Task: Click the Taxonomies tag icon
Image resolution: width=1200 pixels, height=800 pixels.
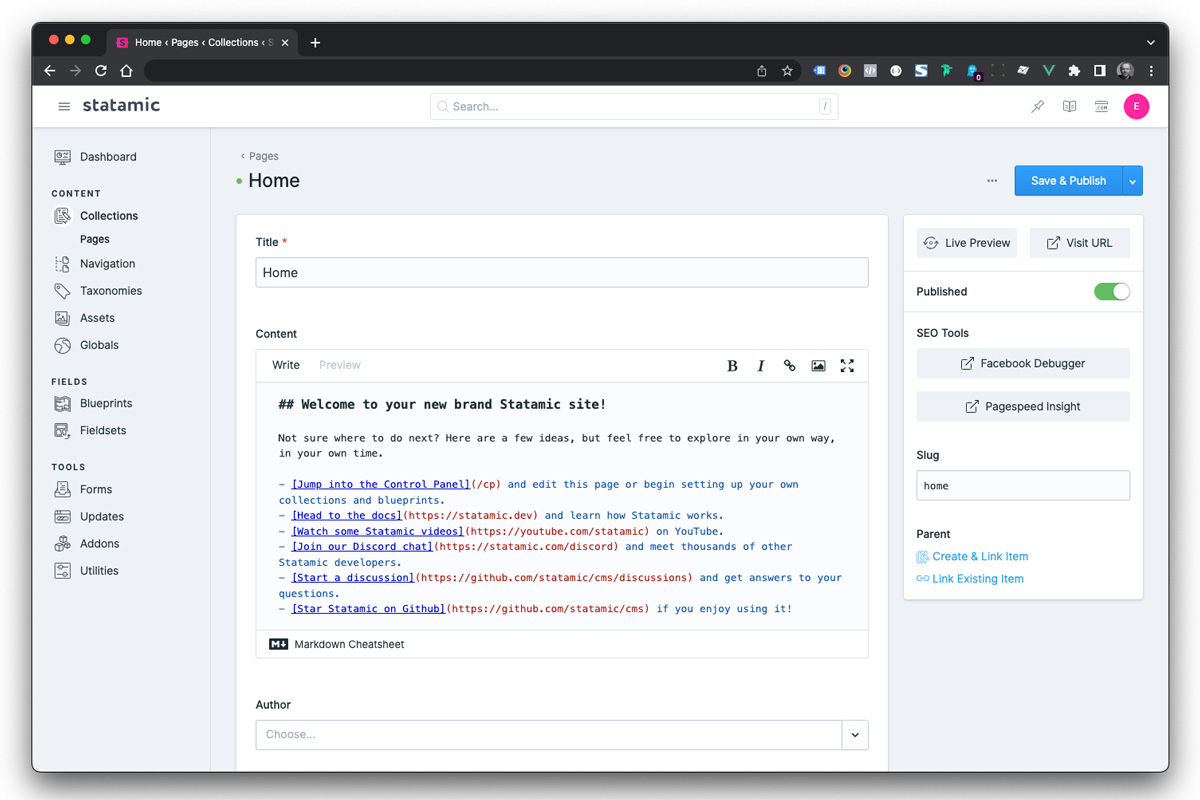Action: tap(62, 291)
